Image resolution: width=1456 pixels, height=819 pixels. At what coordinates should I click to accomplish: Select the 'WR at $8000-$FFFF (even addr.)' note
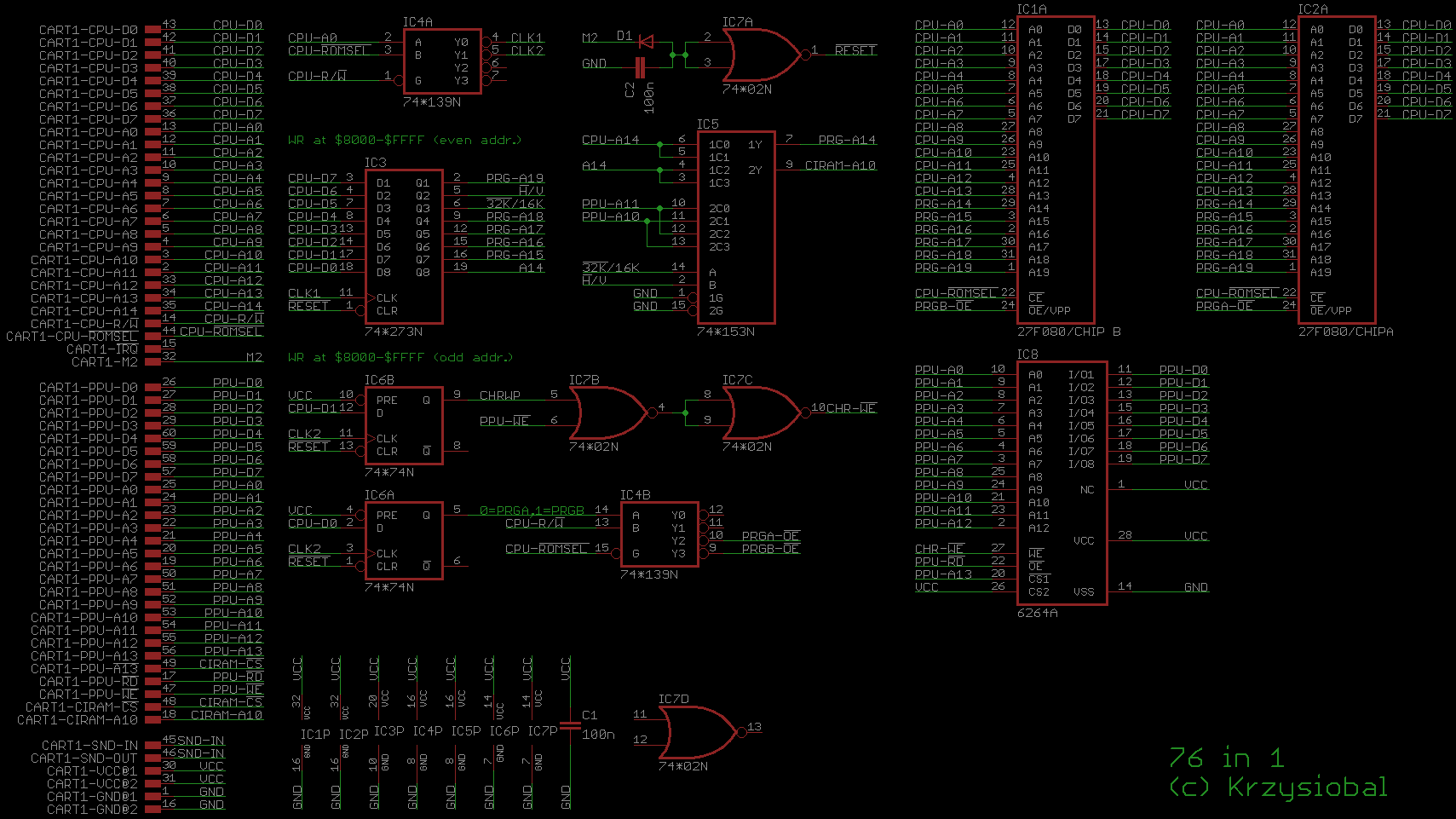[405, 140]
